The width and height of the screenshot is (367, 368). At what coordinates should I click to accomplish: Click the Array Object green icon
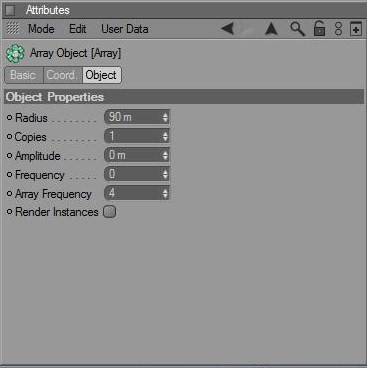click(x=15, y=53)
